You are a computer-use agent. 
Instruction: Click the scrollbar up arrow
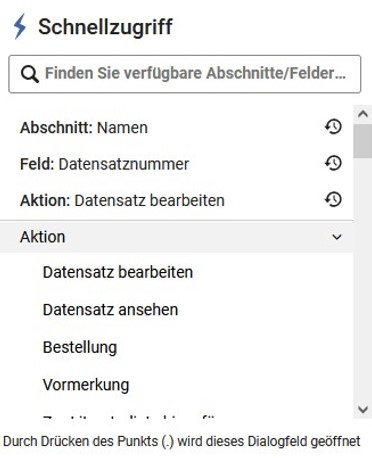(x=363, y=114)
